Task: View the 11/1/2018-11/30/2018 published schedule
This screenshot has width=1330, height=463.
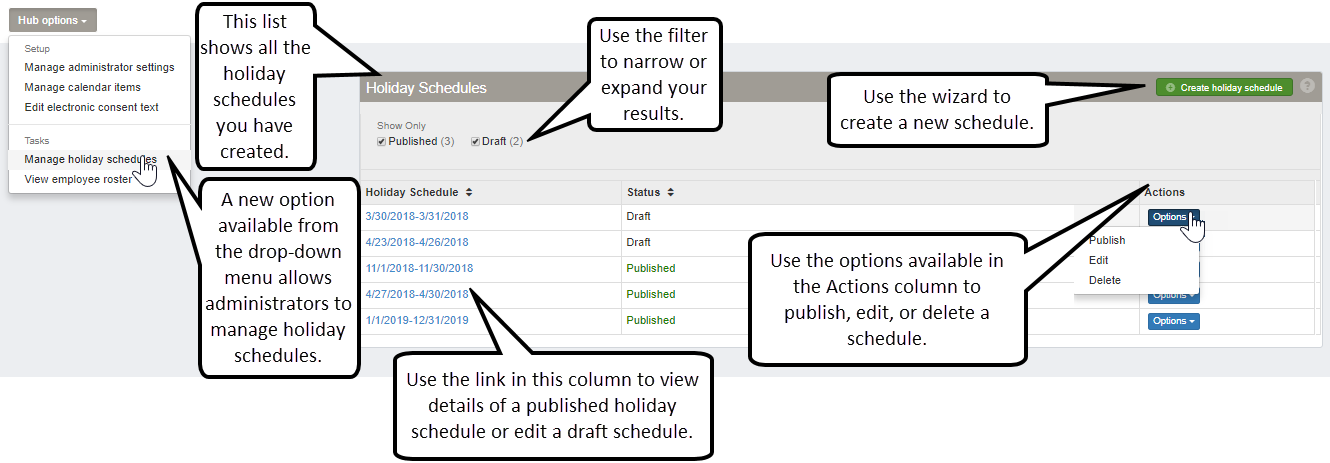Action: pos(419,268)
